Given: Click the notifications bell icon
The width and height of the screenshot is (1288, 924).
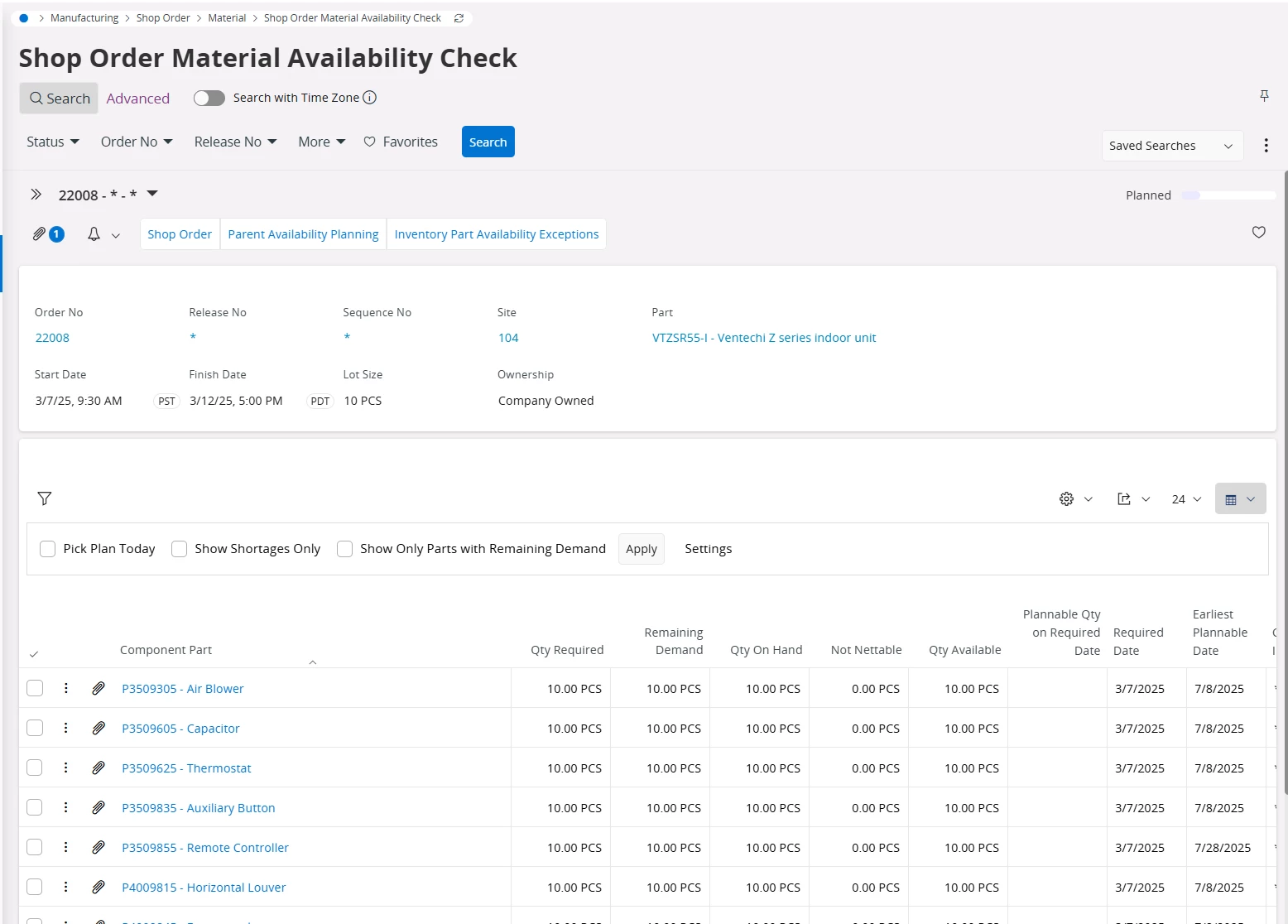Looking at the screenshot, I should (x=94, y=234).
